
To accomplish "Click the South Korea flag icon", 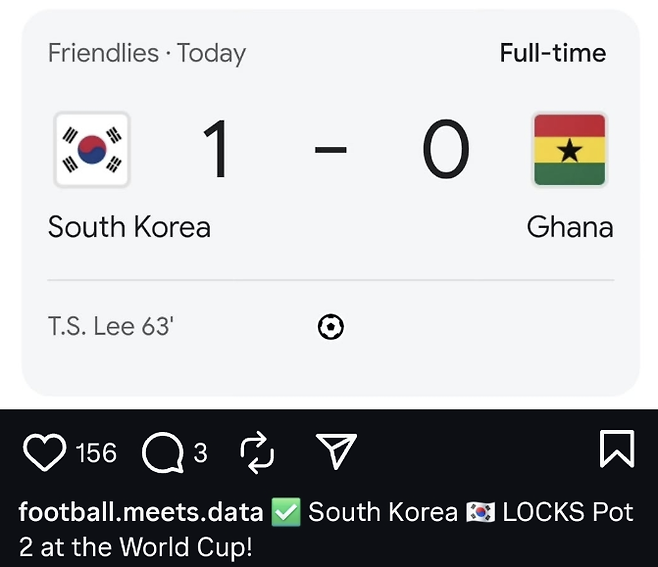I will coord(91,150).
